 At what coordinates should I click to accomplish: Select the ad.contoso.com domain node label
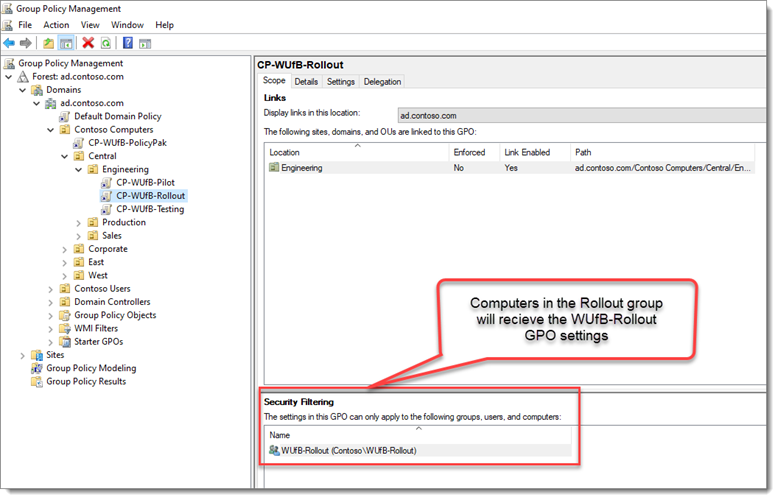click(92, 103)
